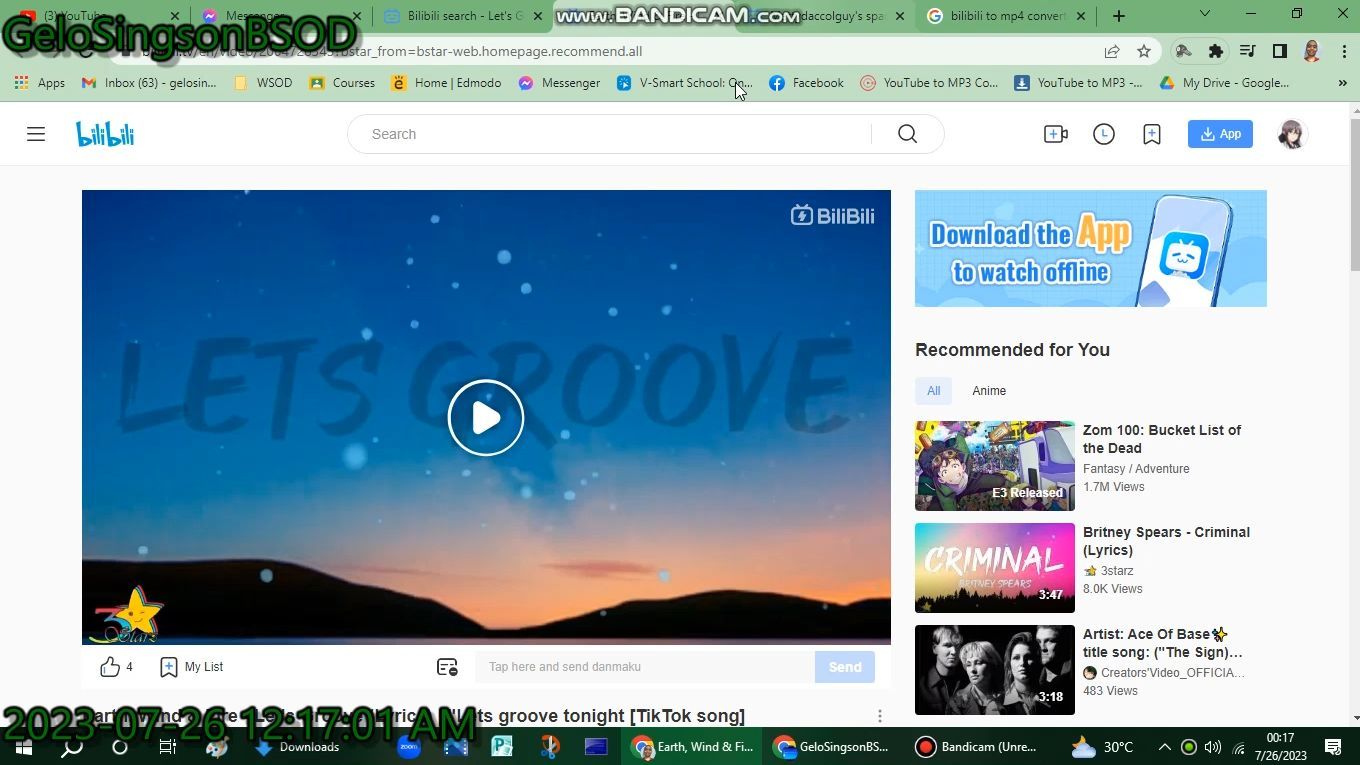
Task: Open the Chrome profile avatar
Action: 1312,51
